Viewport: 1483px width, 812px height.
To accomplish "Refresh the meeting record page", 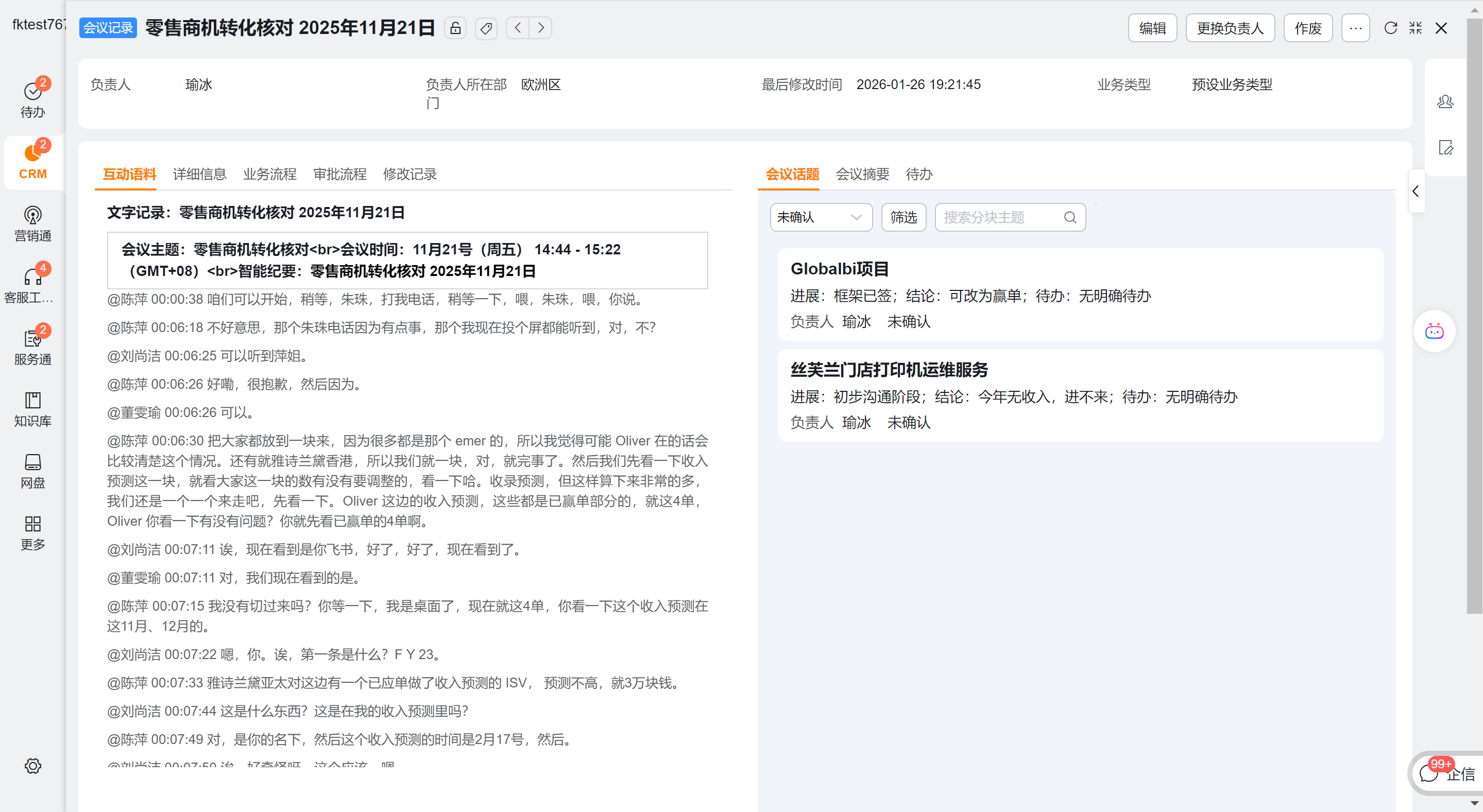I will pos(1390,28).
